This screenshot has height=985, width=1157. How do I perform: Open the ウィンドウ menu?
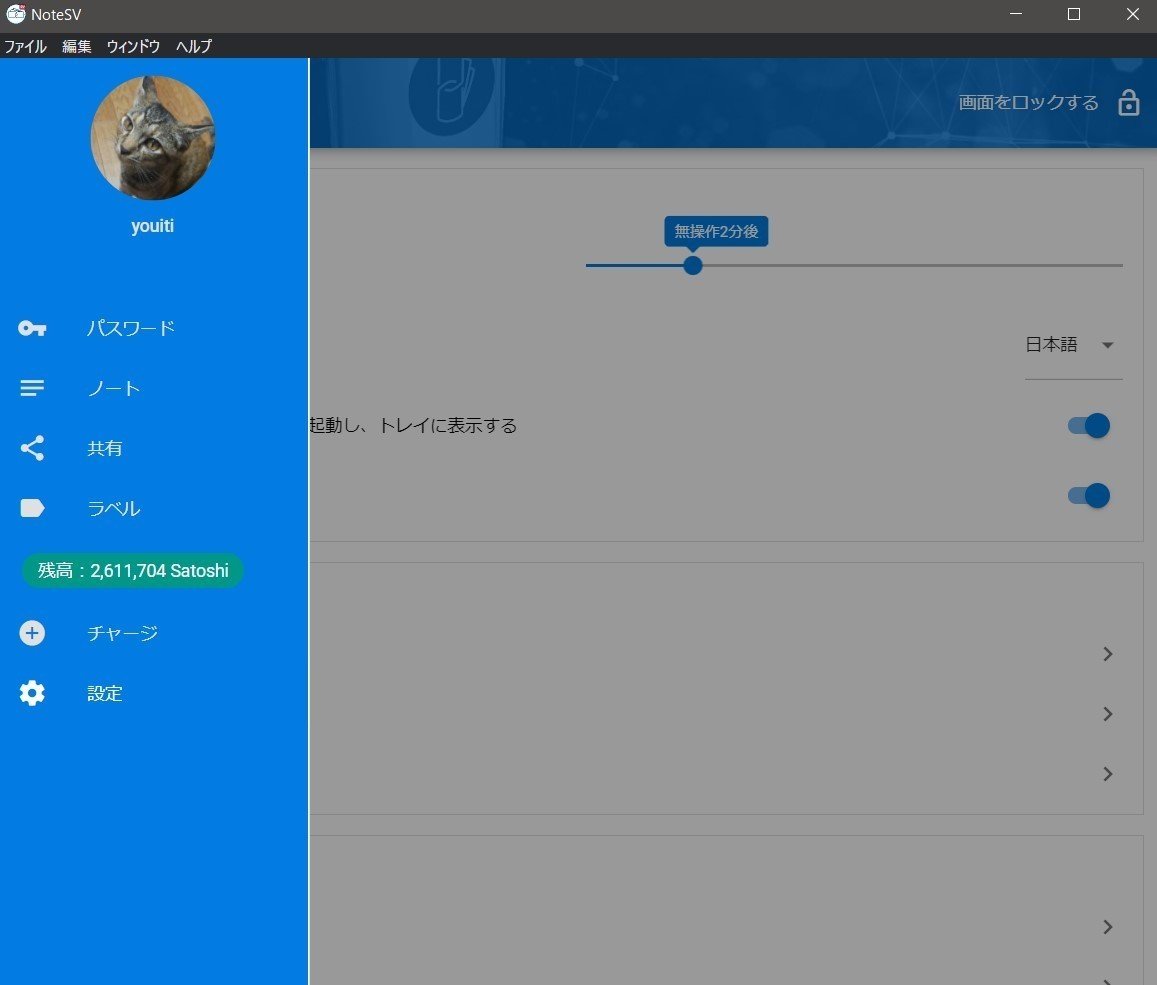(x=132, y=46)
